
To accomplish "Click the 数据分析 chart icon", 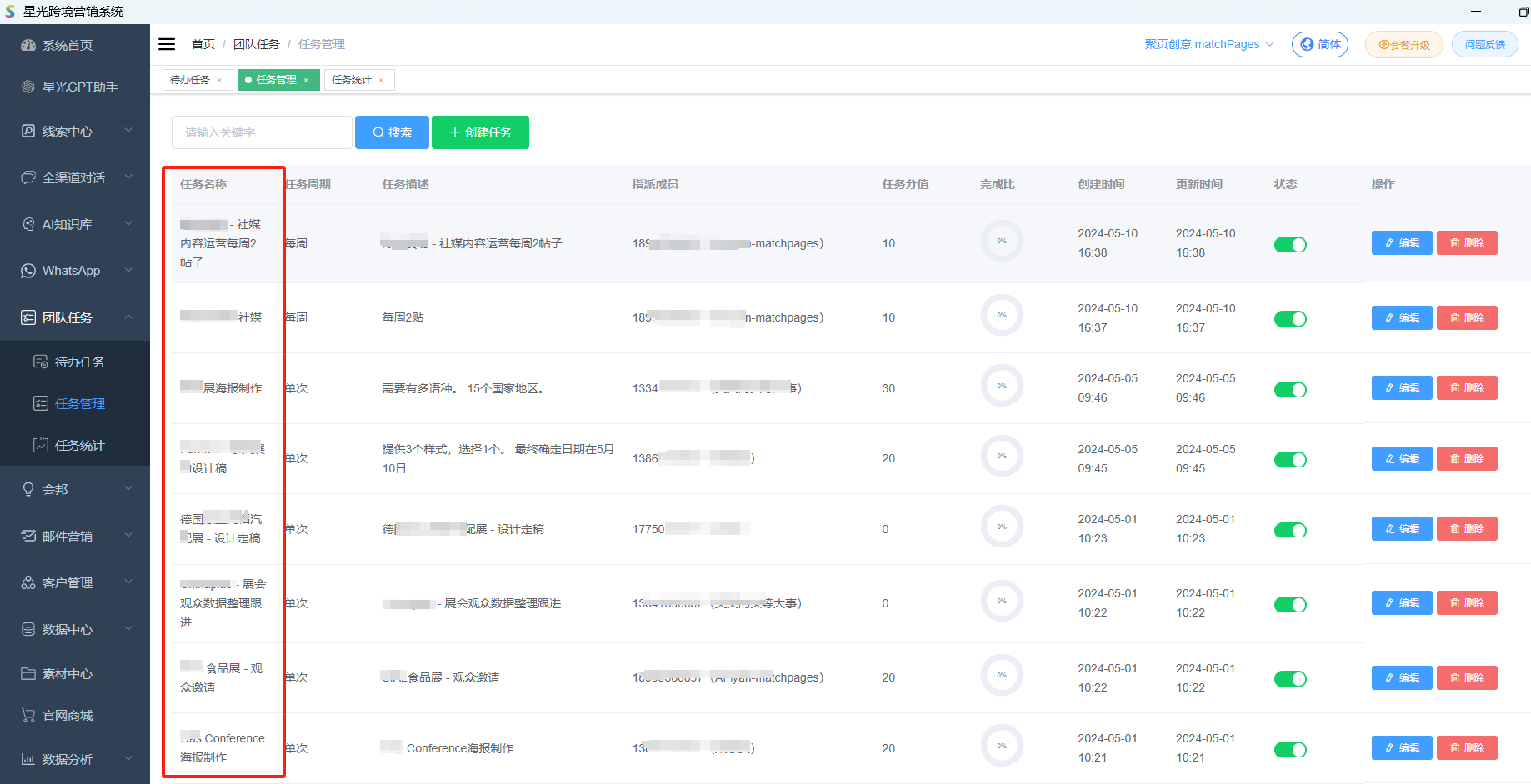I will click(x=28, y=759).
